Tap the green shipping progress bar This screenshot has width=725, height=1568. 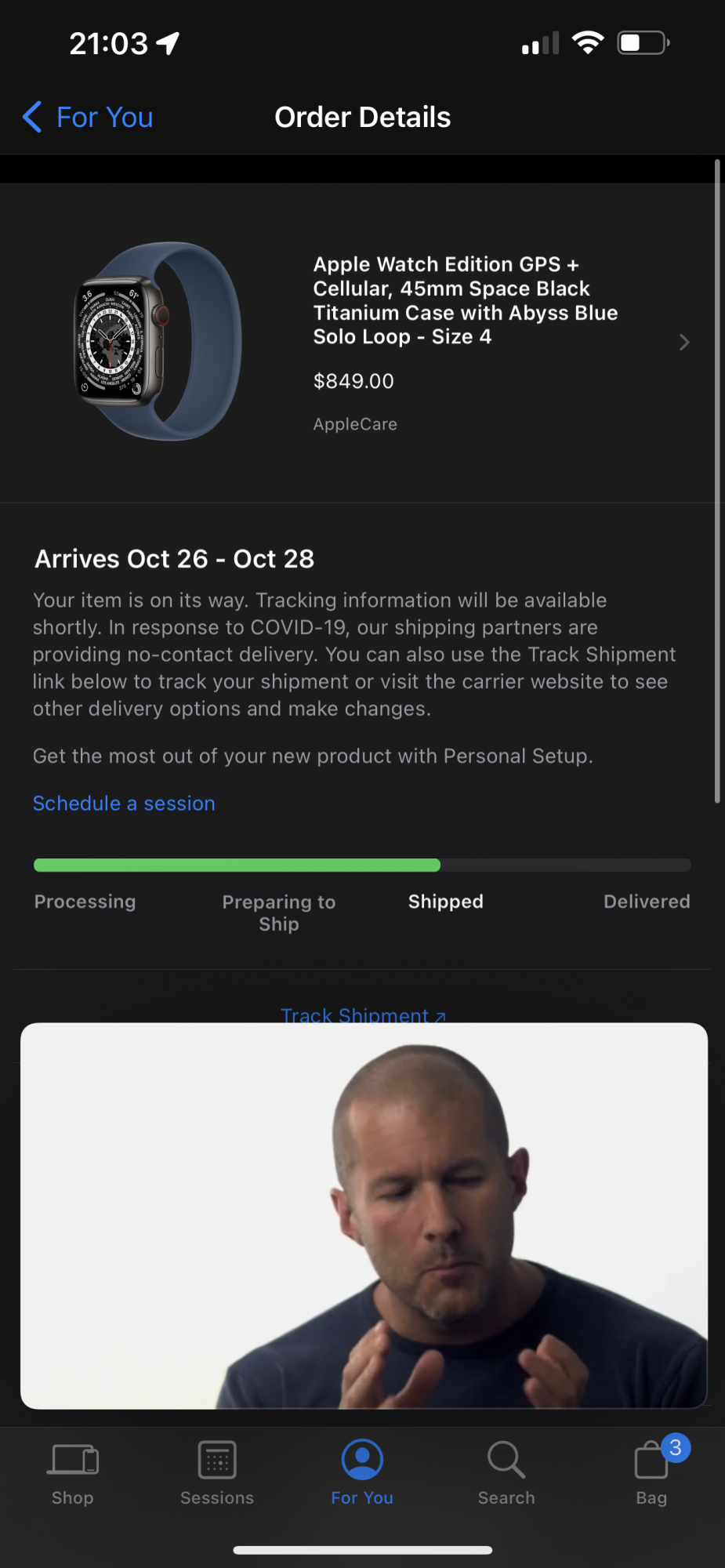click(237, 865)
